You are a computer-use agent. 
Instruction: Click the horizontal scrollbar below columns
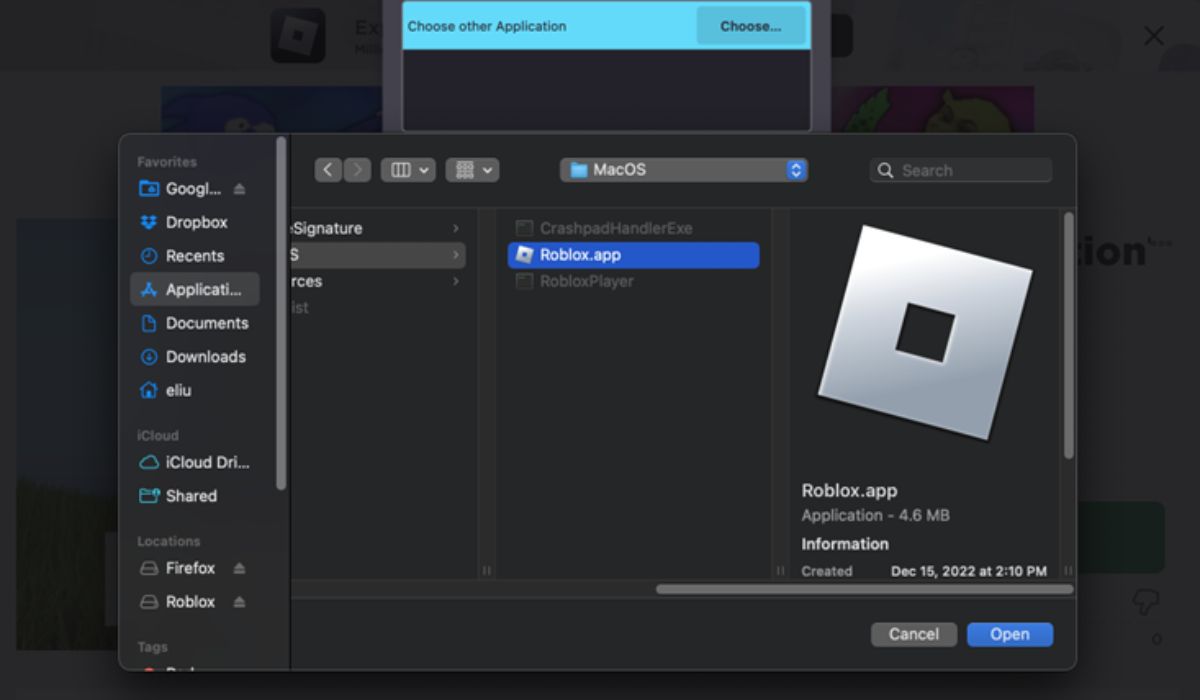pos(864,589)
